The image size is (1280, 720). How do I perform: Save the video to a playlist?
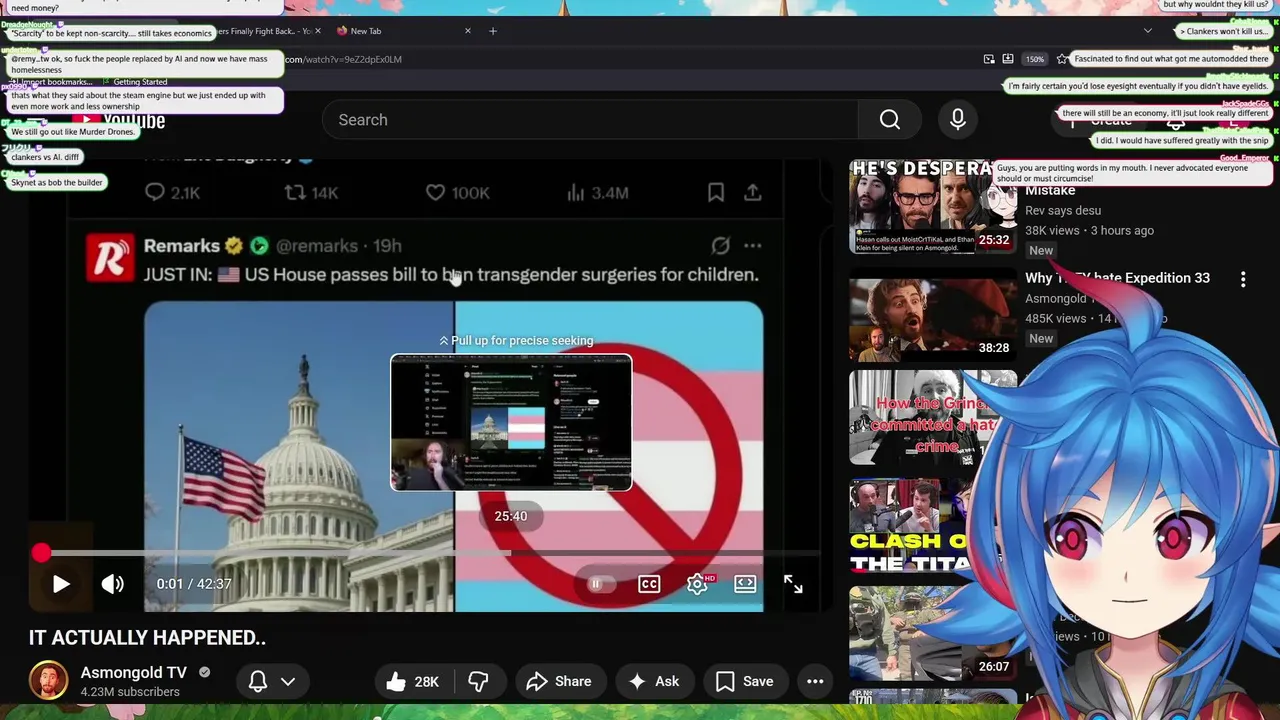point(745,681)
